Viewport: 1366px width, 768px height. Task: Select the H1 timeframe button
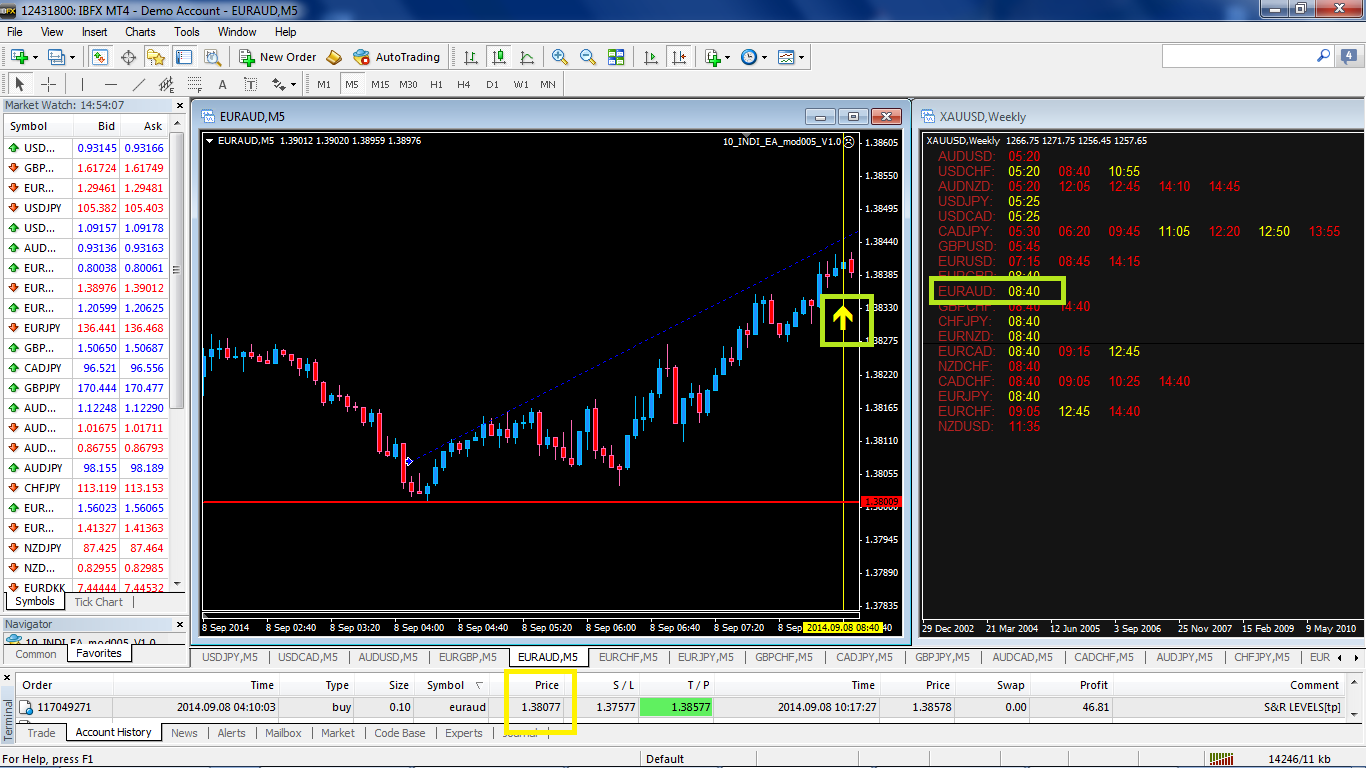tap(436, 85)
